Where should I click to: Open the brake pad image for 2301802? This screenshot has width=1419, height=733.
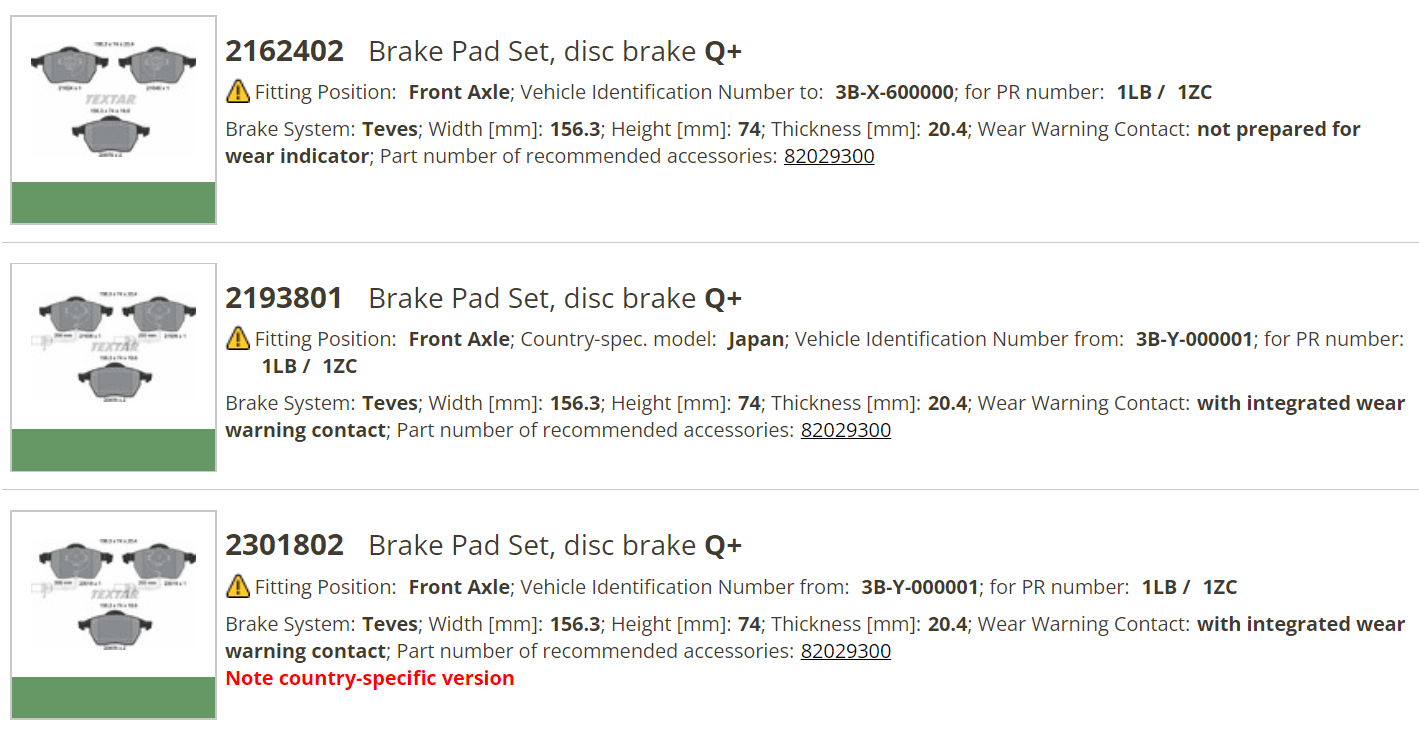113,594
